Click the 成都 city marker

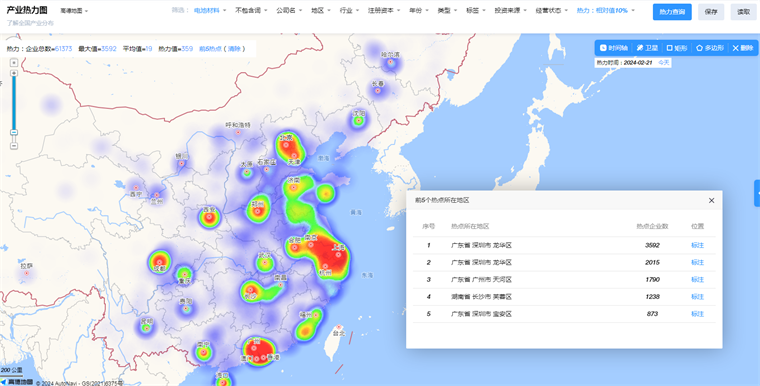click(159, 262)
